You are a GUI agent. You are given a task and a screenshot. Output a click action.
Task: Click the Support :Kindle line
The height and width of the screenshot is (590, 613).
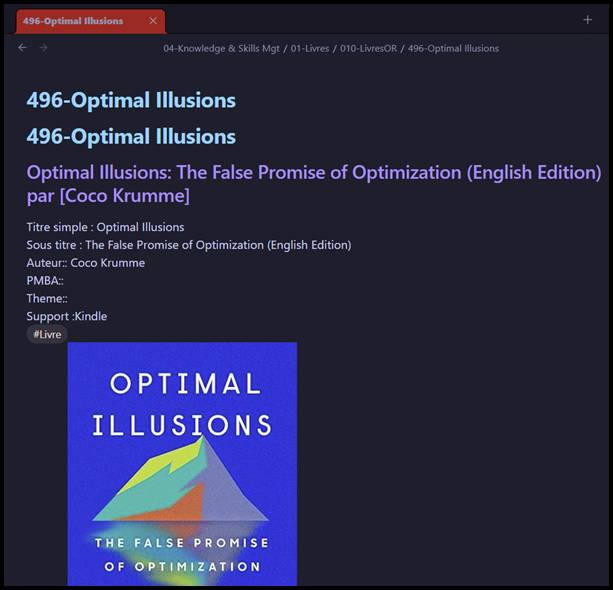67,316
